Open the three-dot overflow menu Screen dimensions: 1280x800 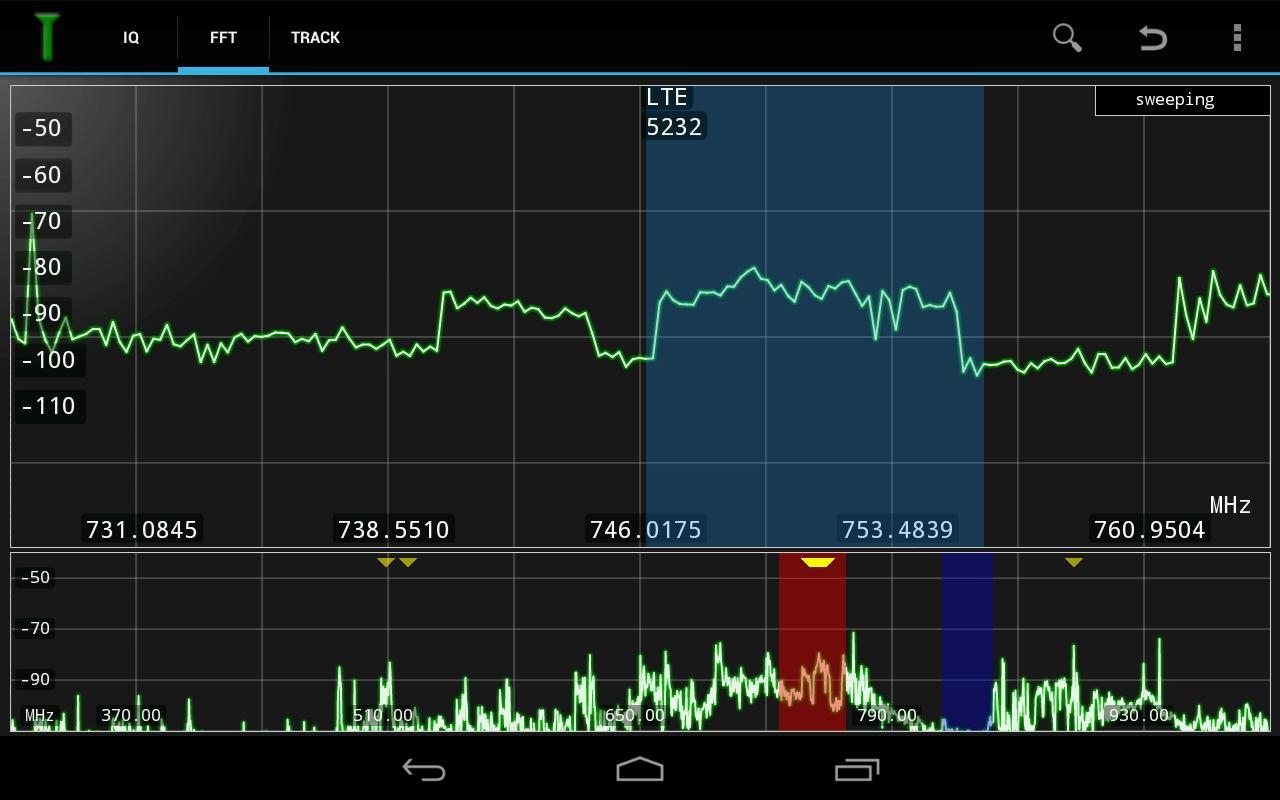[x=1237, y=38]
